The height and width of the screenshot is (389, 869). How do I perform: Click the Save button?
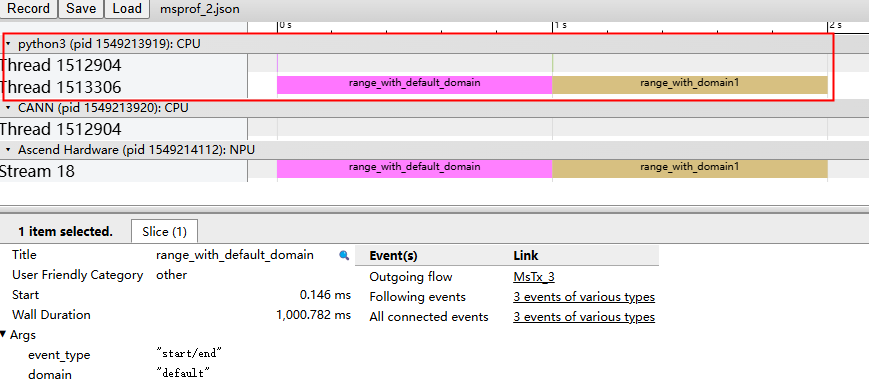click(x=81, y=9)
